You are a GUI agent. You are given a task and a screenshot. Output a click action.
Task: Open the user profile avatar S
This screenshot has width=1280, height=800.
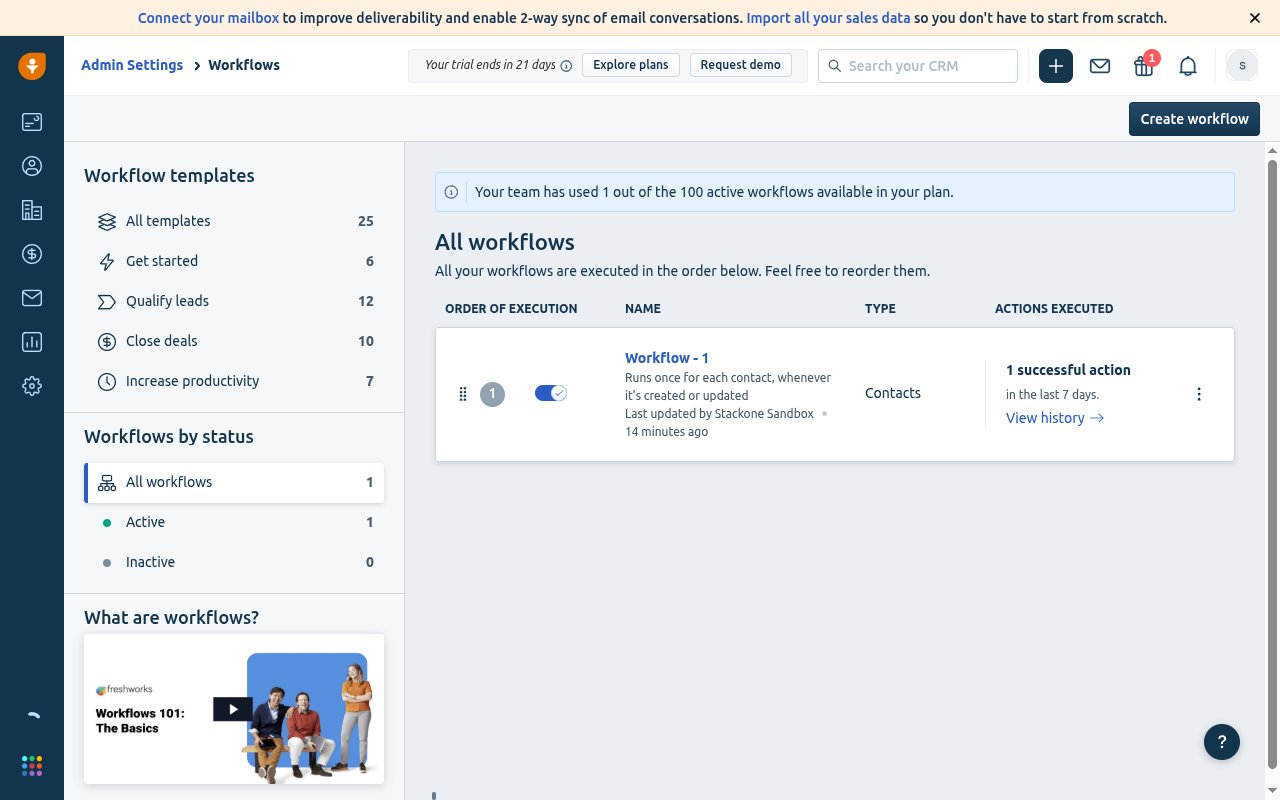[x=1242, y=66]
